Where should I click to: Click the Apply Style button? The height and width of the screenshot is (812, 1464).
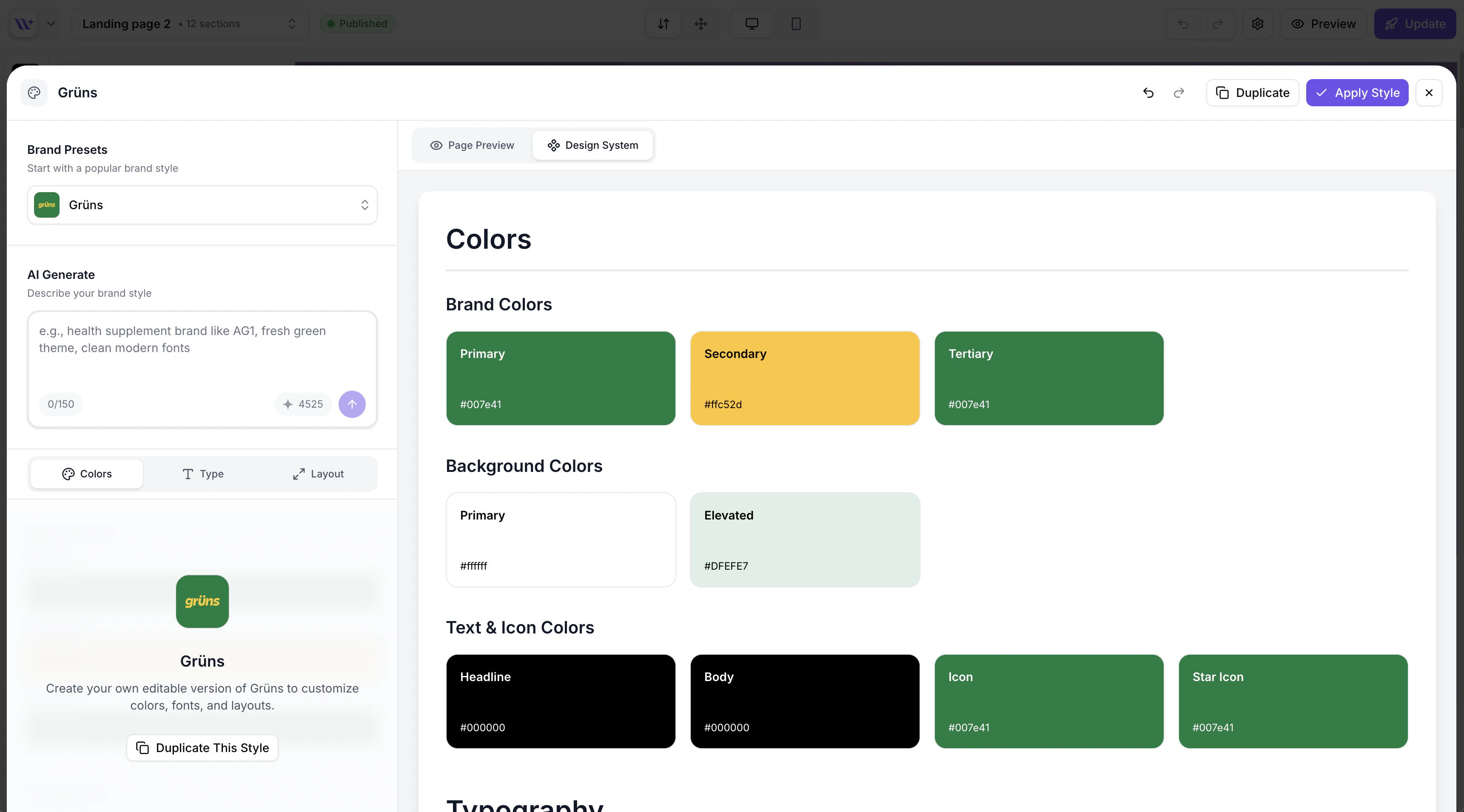1356,93
